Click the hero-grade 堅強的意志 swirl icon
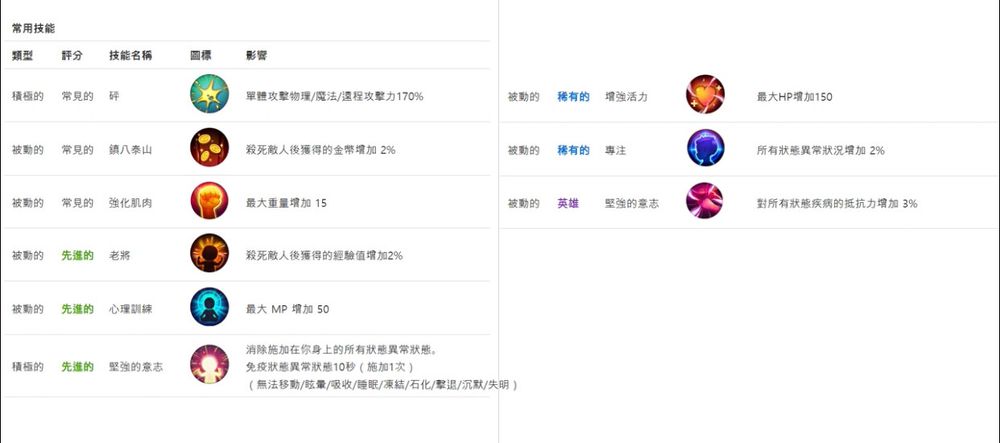Viewport: 1000px width, 443px height. [704, 201]
